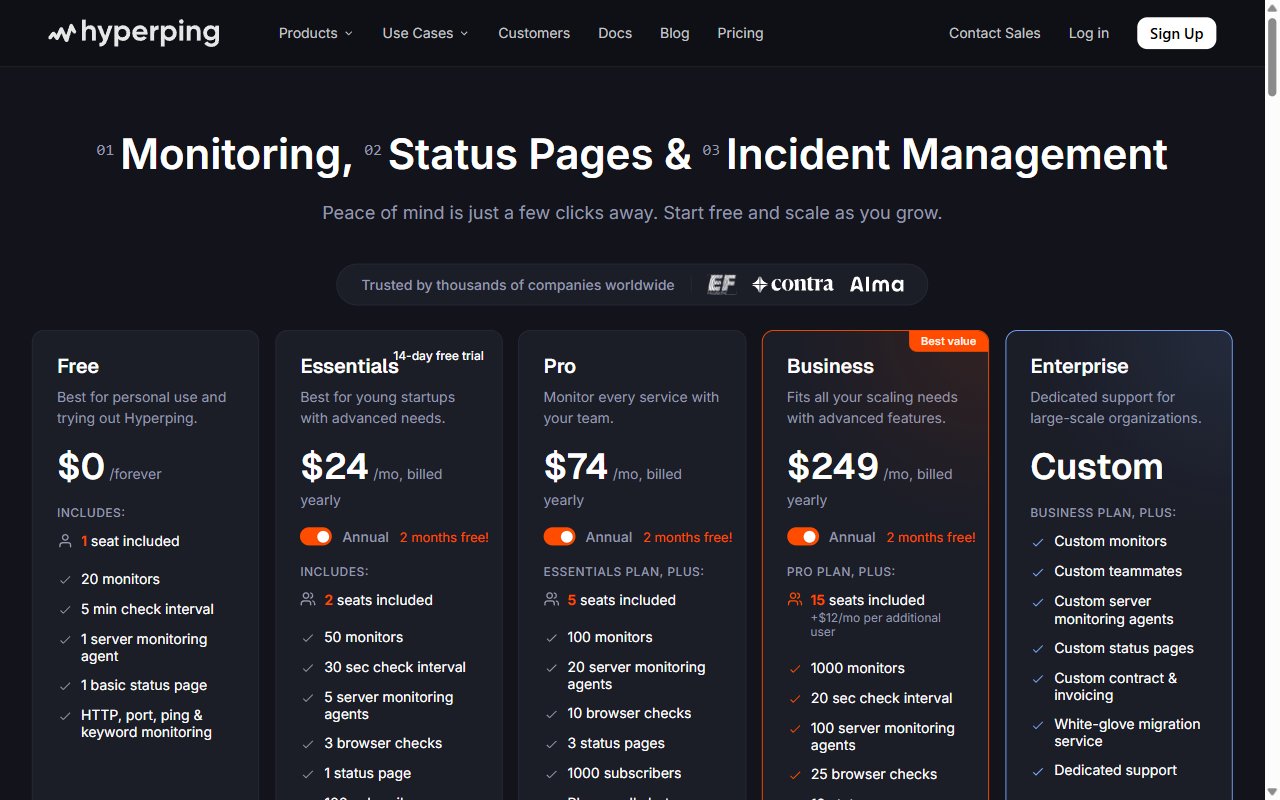Click the seats icon in Pro plan
The image size is (1280, 800).
point(551,600)
